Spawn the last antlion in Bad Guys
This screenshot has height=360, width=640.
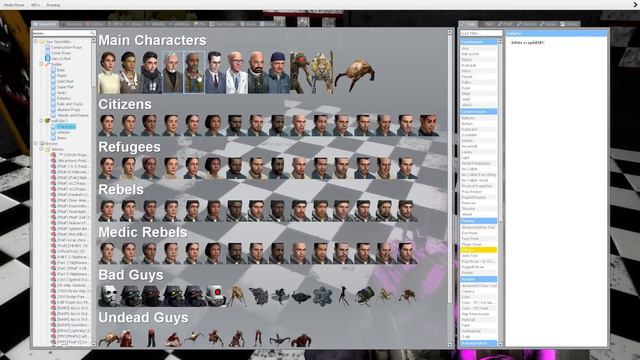407,296
